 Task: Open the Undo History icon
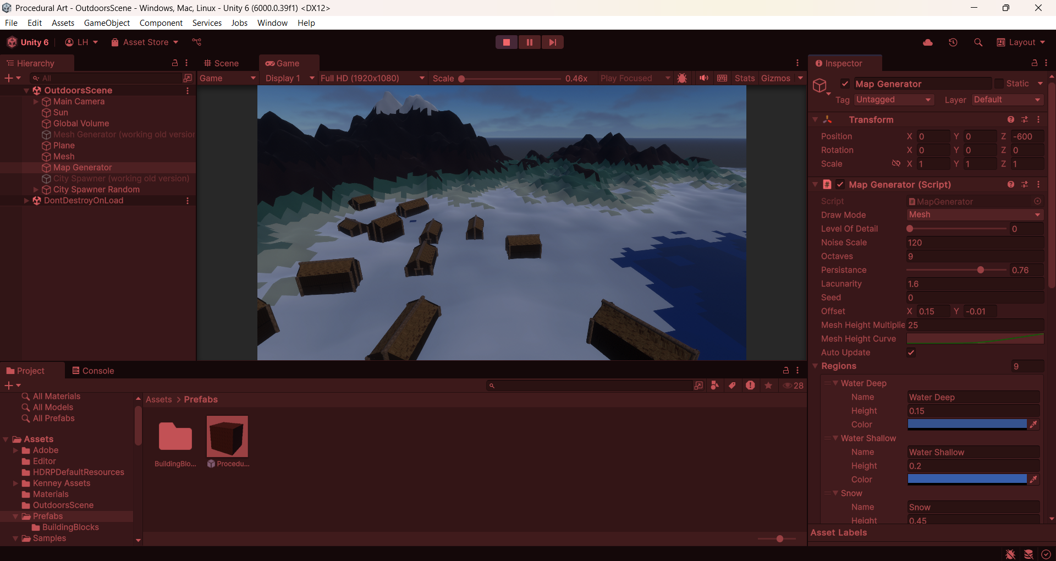pos(953,43)
